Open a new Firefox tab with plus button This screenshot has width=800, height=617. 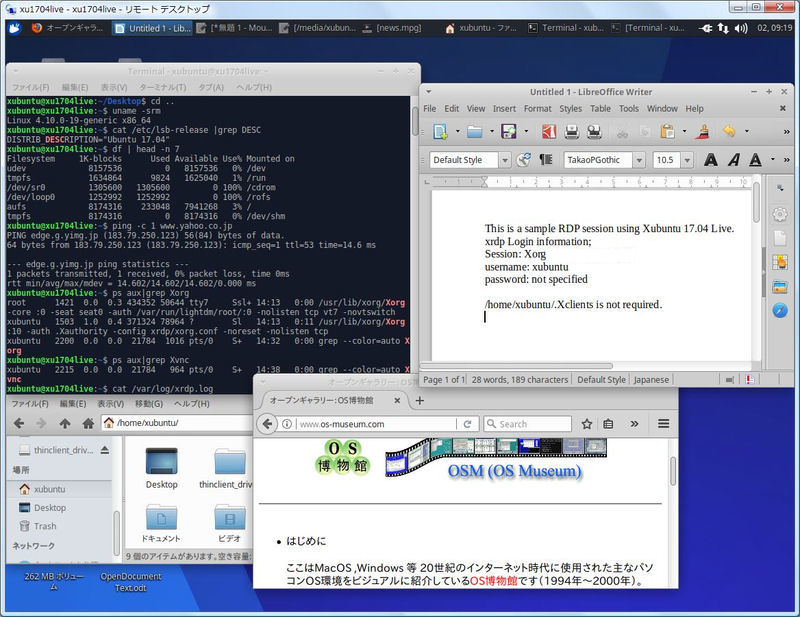click(419, 401)
